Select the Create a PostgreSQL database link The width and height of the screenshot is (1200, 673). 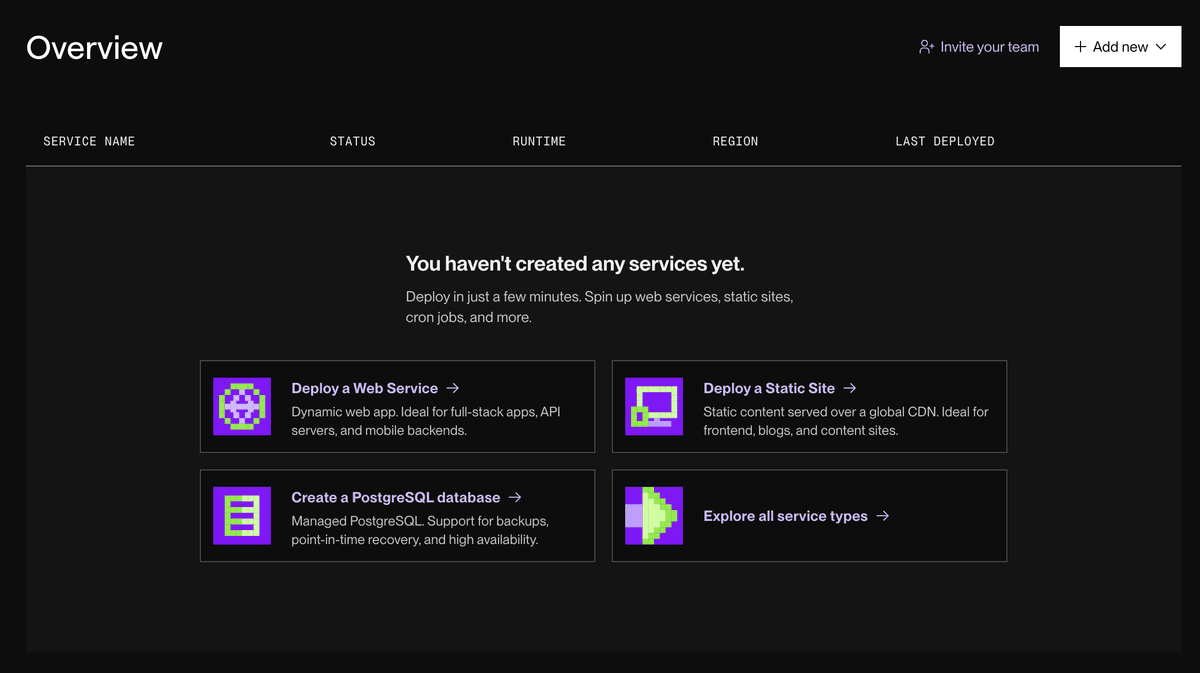[395, 497]
